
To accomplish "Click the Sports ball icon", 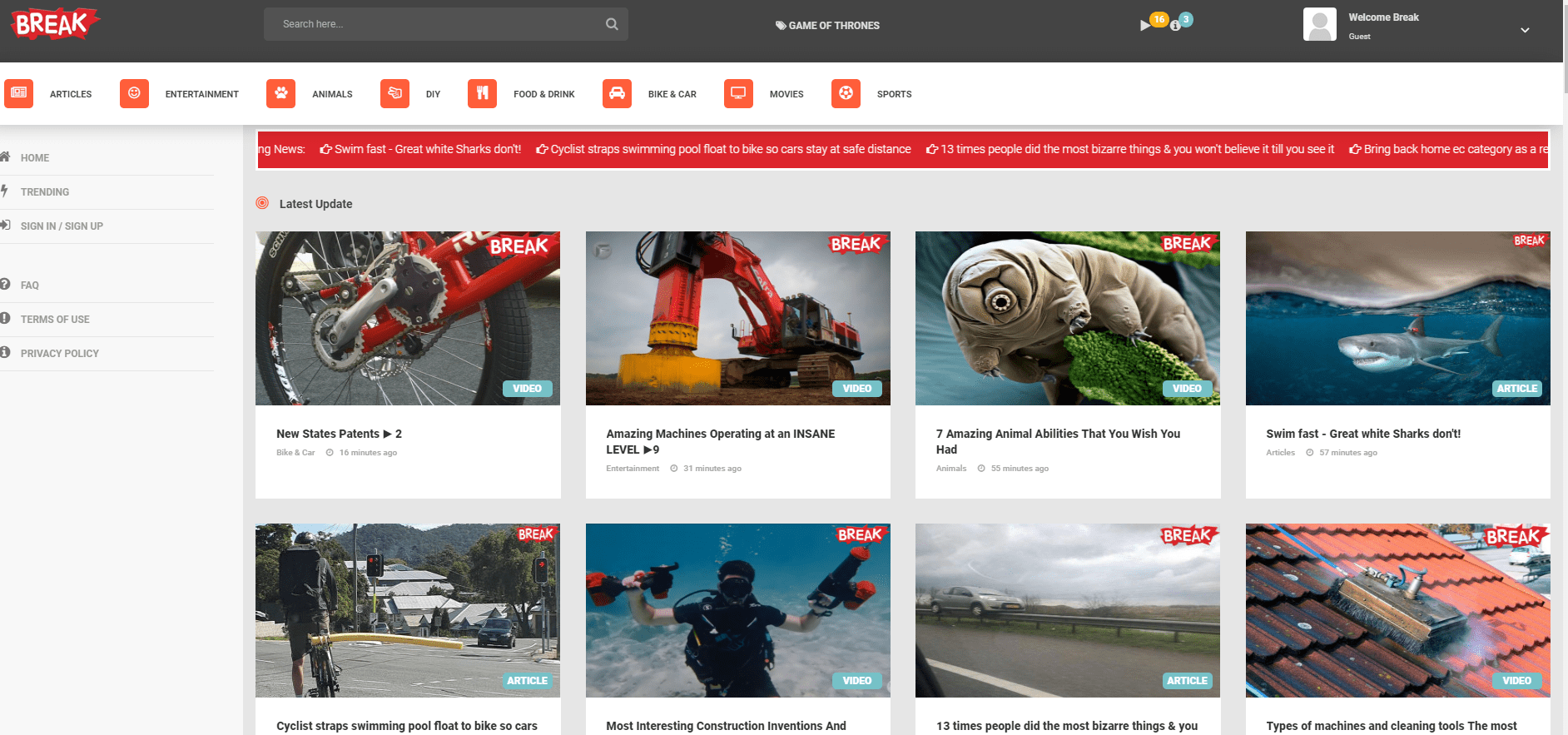I will click(x=846, y=93).
